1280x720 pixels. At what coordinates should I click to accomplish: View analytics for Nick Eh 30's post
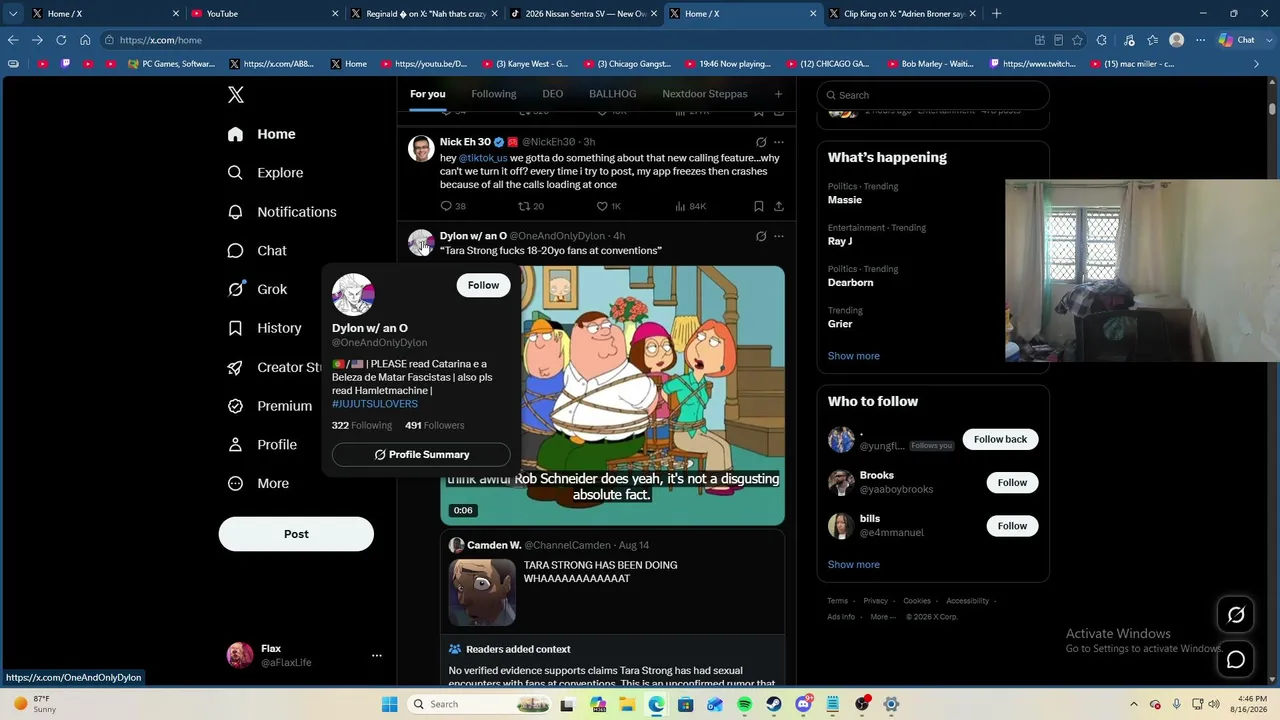pyautogui.click(x=691, y=206)
